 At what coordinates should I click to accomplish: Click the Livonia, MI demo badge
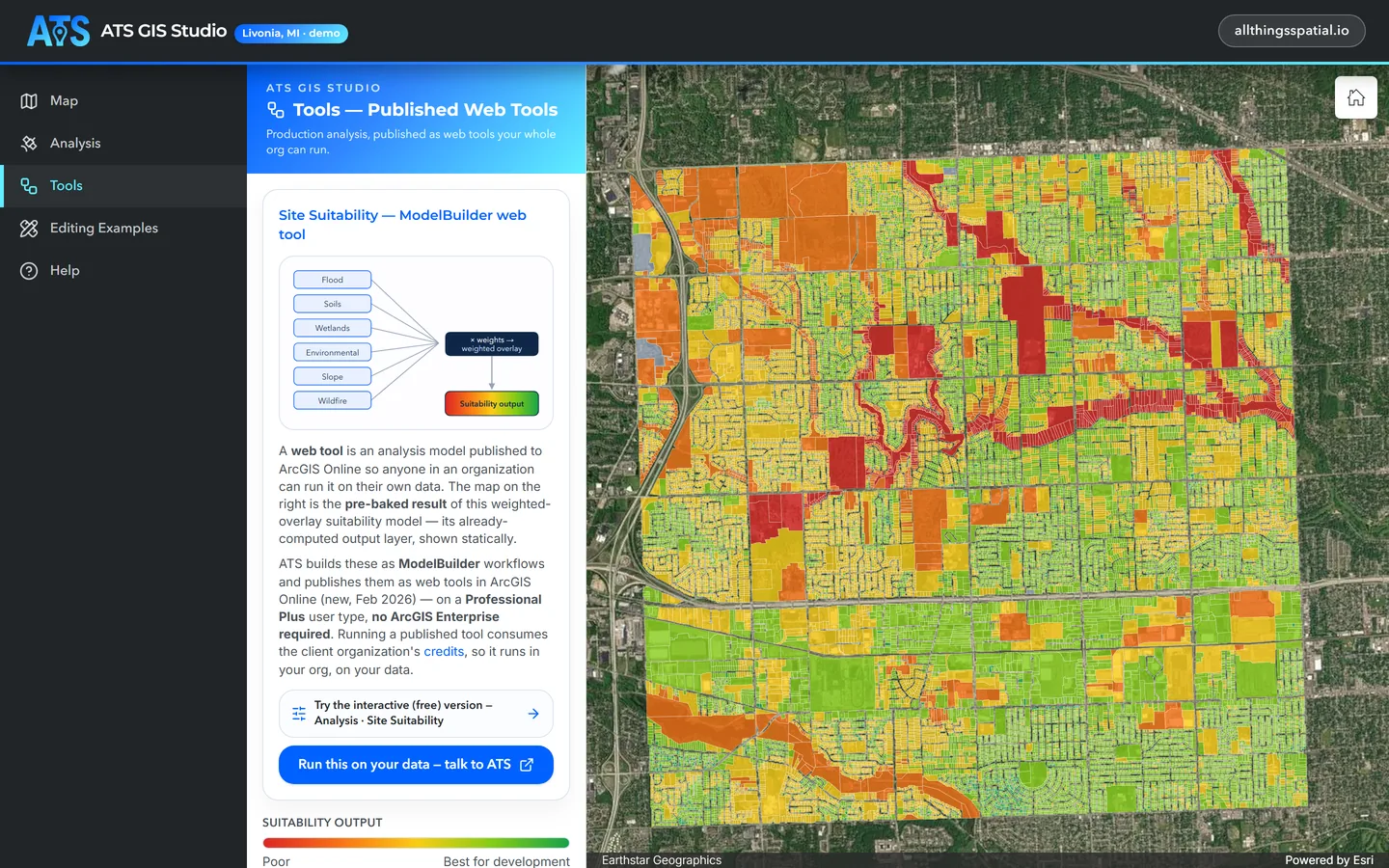[291, 34]
